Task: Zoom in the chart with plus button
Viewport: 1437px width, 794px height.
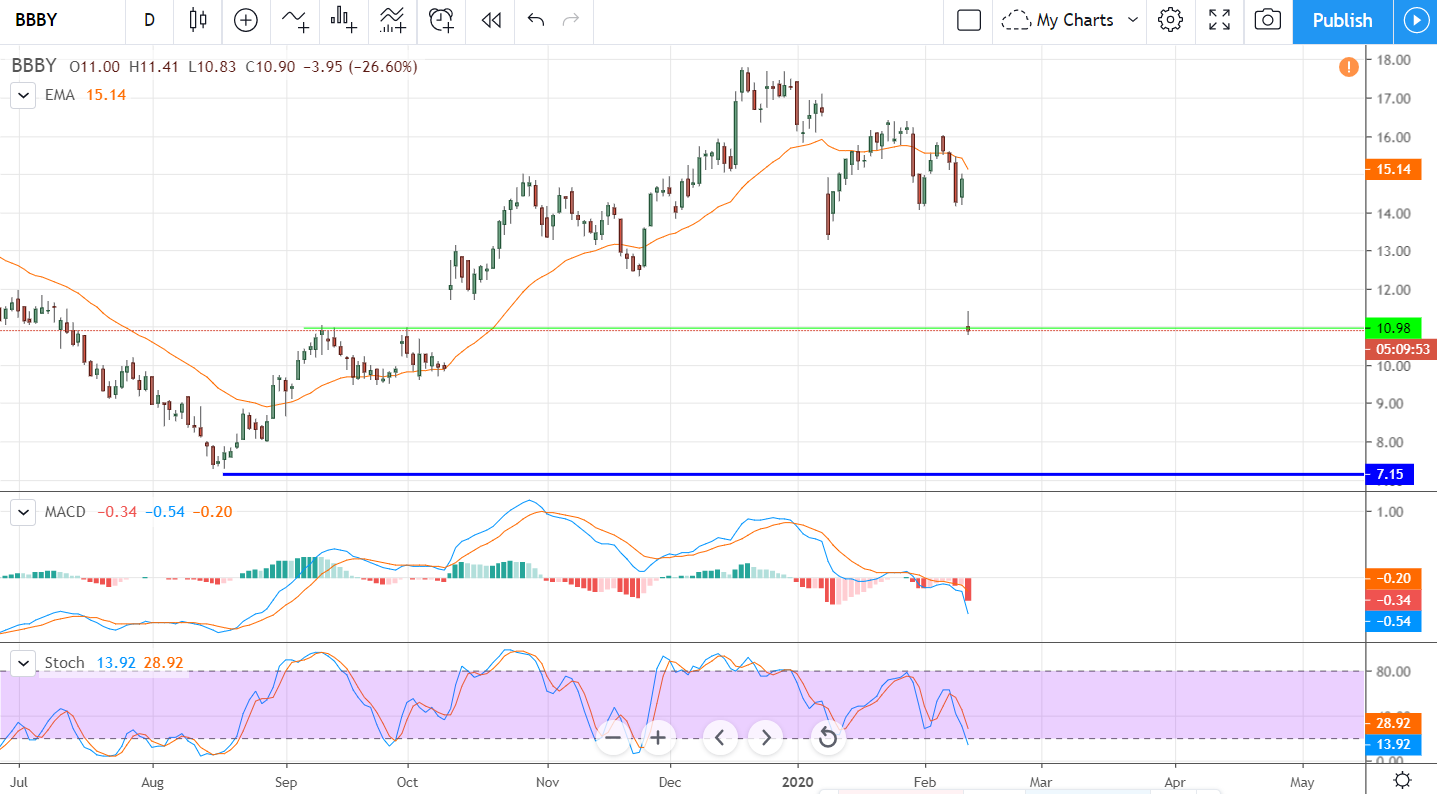Action: pyautogui.click(x=658, y=738)
